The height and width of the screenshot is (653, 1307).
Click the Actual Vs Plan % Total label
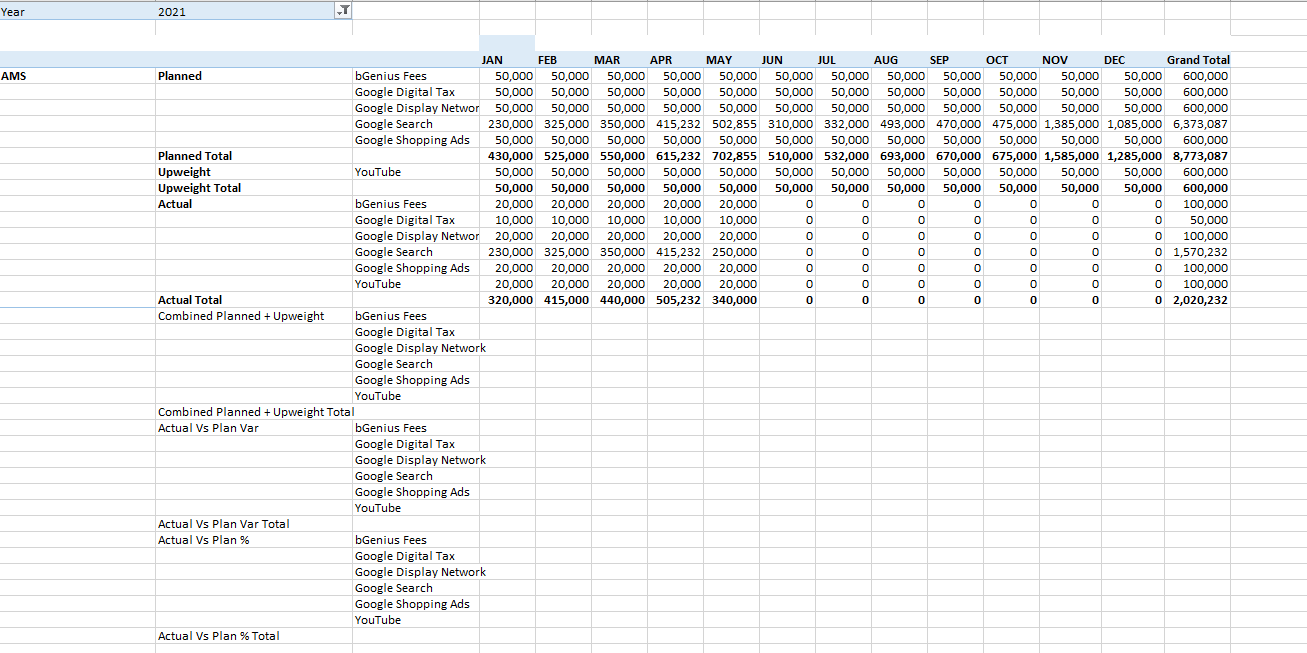click(x=219, y=636)
